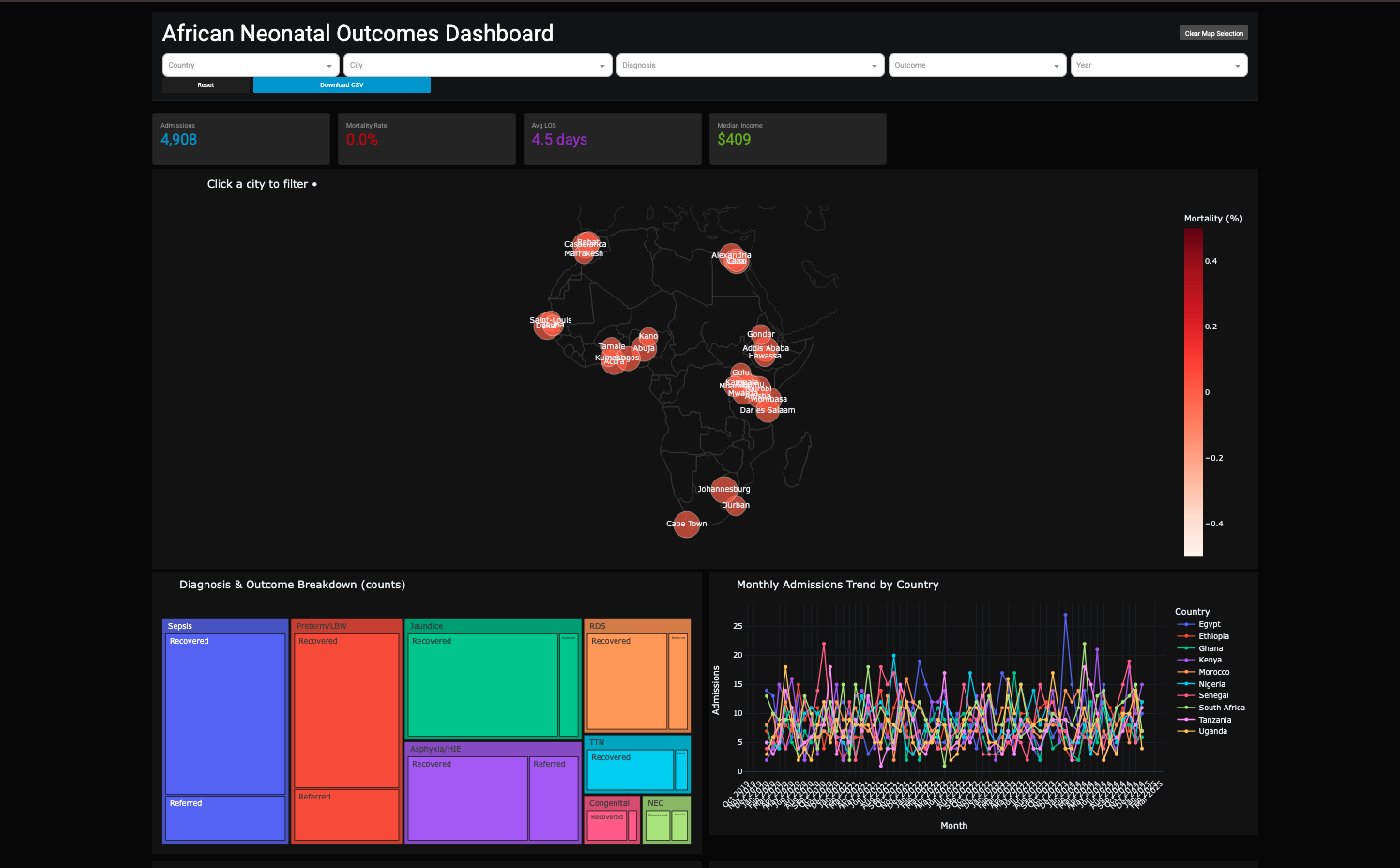
Task: Click the Durban marker on map
Action: pyautogui.click(x=735, y=505)
